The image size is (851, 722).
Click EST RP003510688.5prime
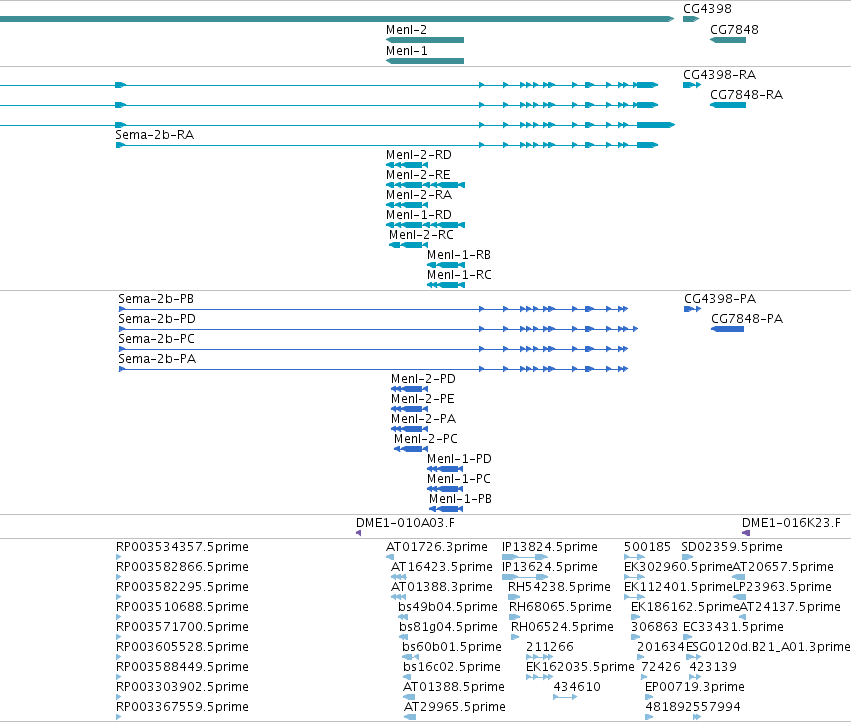[x=119, y=617]
